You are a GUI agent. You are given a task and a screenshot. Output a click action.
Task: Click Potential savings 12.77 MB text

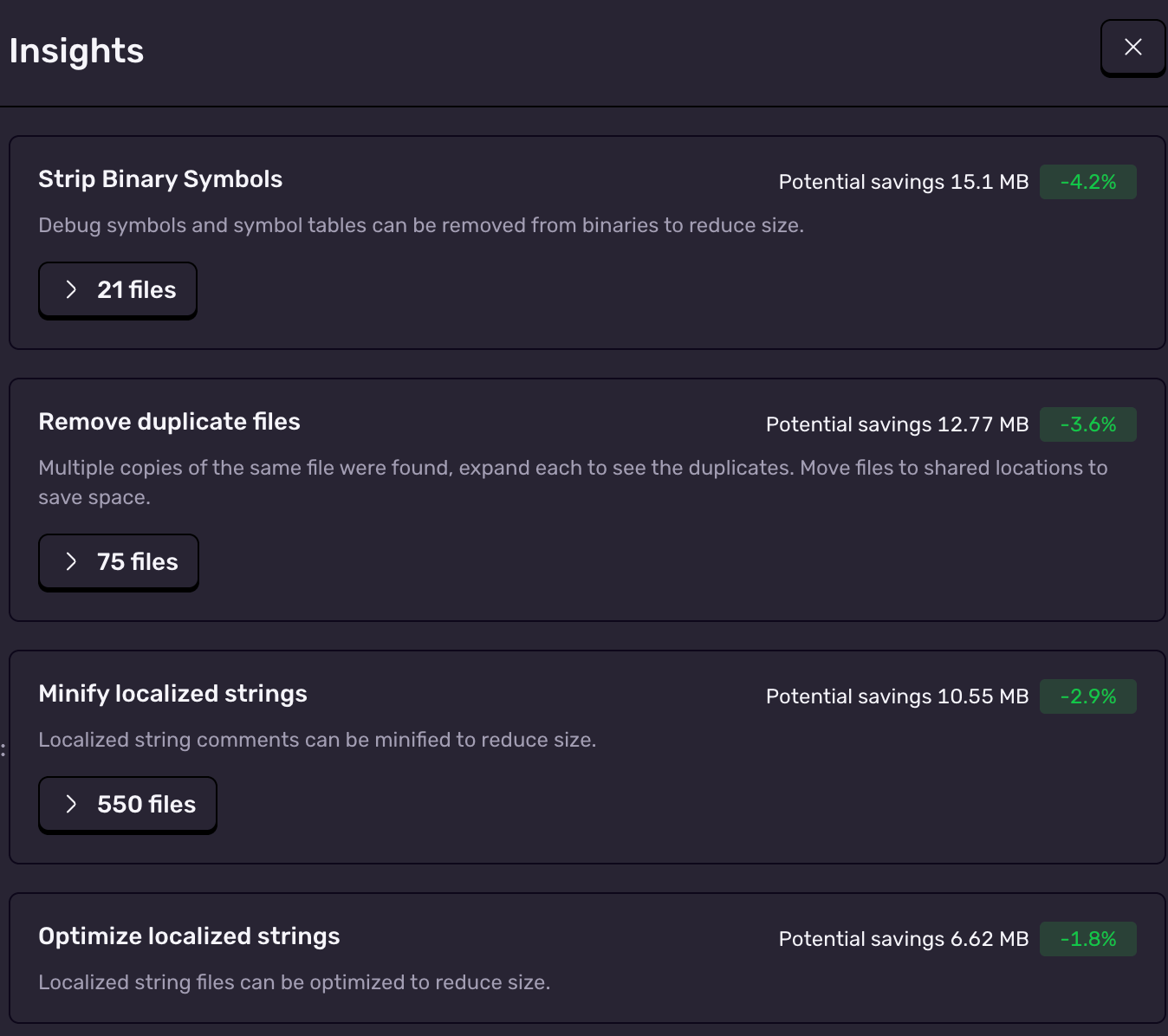click(897, 424)
